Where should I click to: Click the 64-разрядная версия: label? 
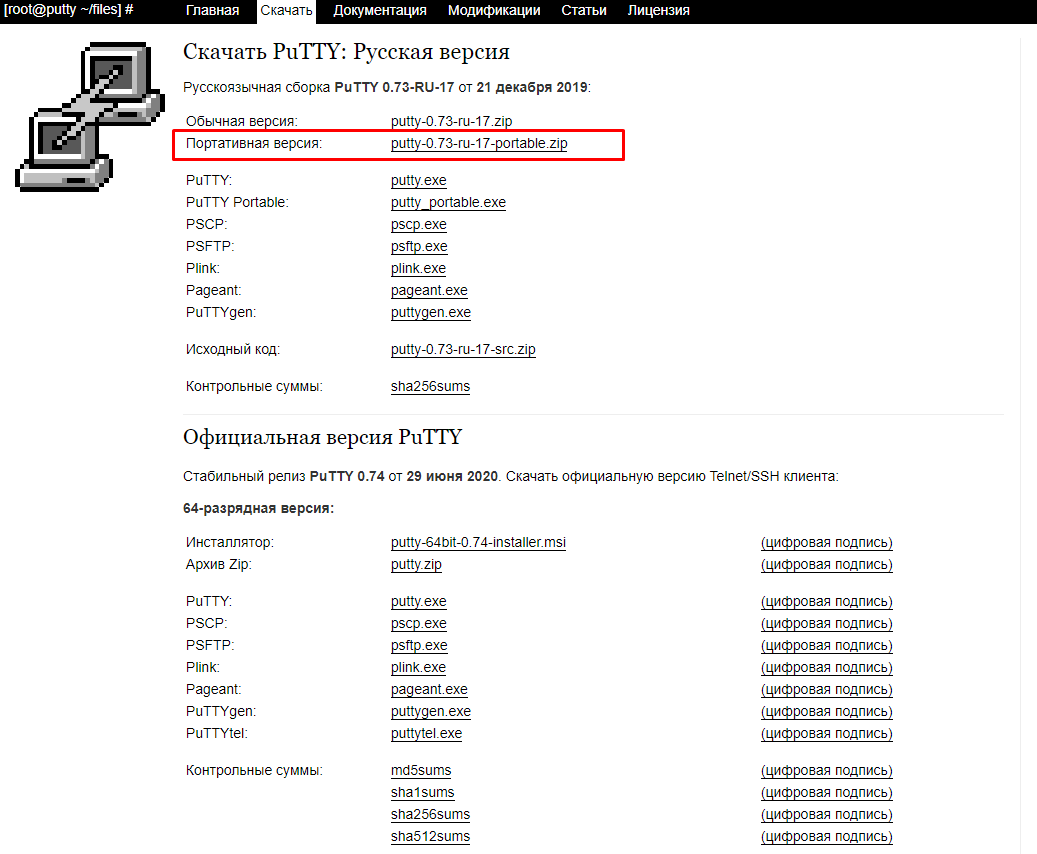259,509
